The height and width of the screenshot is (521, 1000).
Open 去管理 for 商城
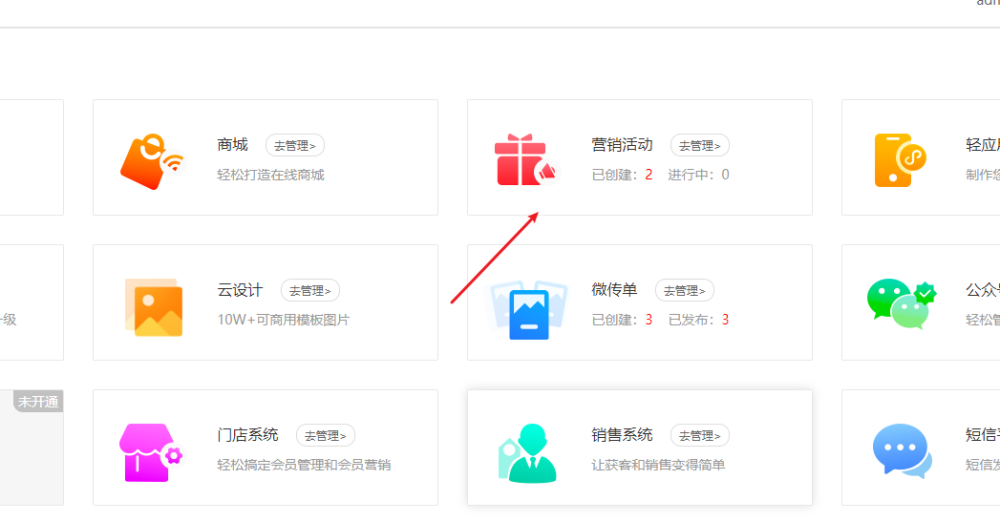(295, 145)
